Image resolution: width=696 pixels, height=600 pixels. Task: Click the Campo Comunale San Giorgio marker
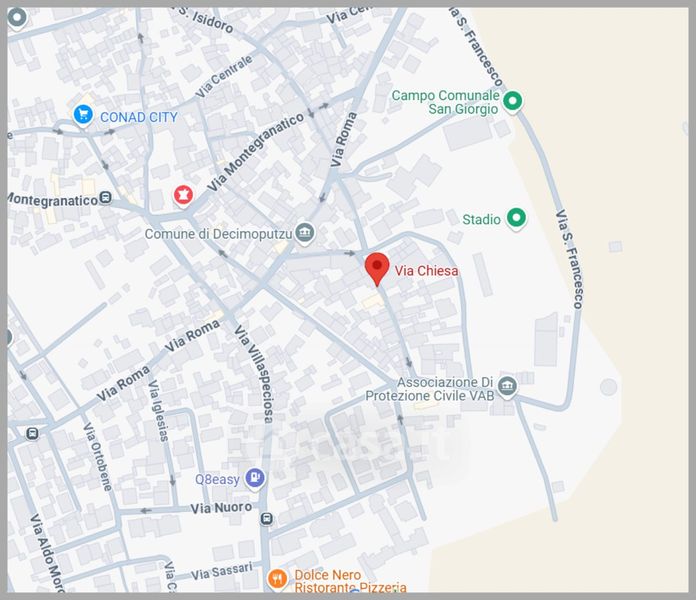512,101
